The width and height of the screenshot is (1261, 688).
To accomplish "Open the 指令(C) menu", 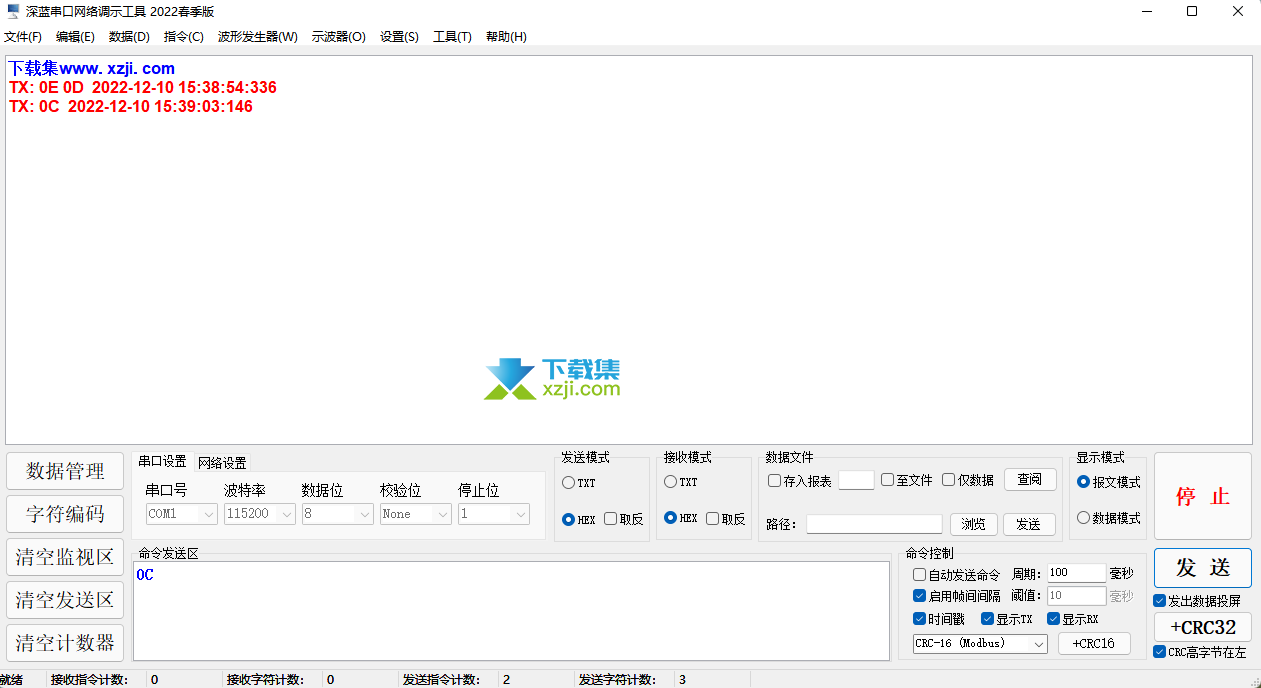I will (184, 37).
